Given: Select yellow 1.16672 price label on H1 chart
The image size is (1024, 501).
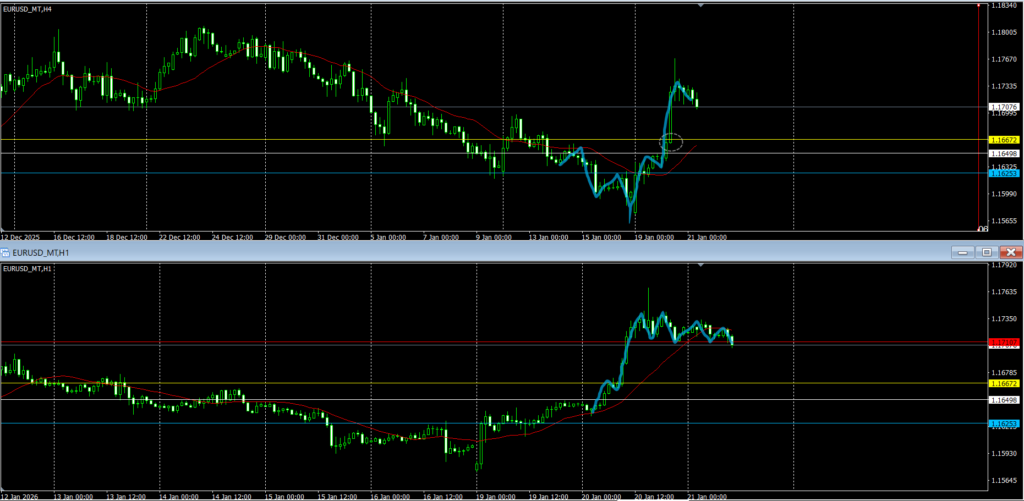Looking at the screenshot, I should coord(1002,383).
